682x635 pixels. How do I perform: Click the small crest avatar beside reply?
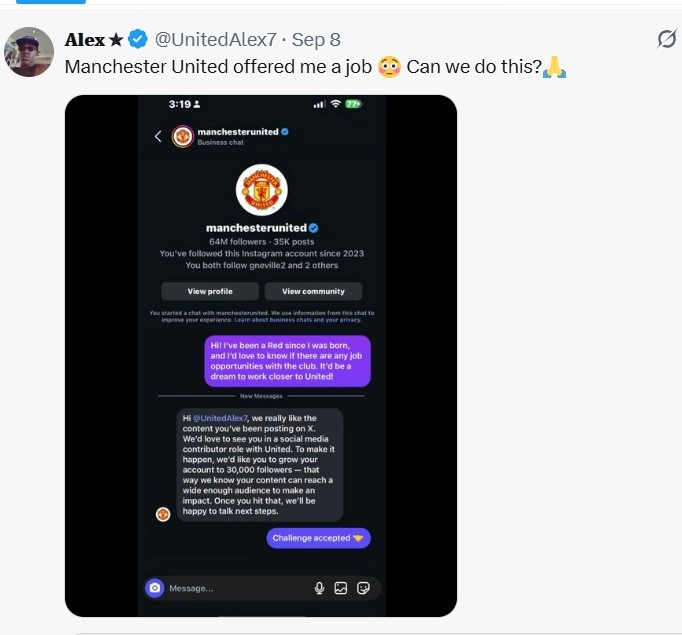[163, 514]
